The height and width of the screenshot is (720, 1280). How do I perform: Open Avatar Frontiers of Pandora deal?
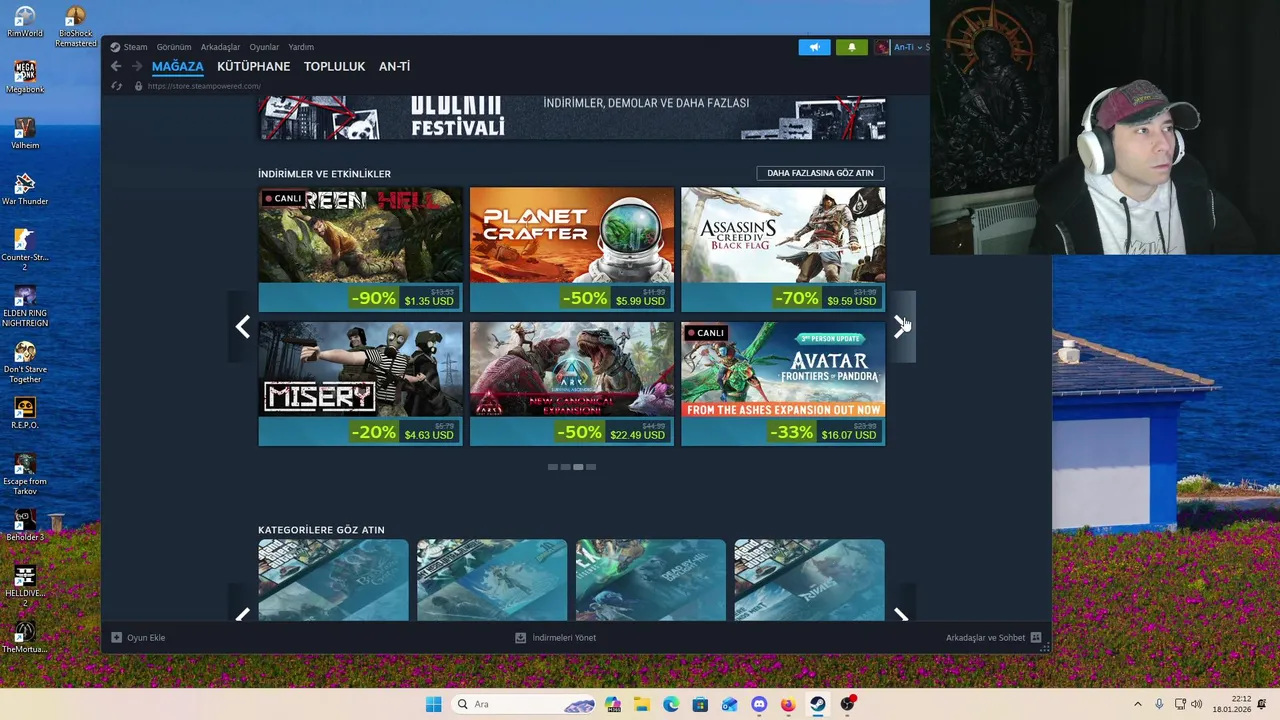coord(783,384)
